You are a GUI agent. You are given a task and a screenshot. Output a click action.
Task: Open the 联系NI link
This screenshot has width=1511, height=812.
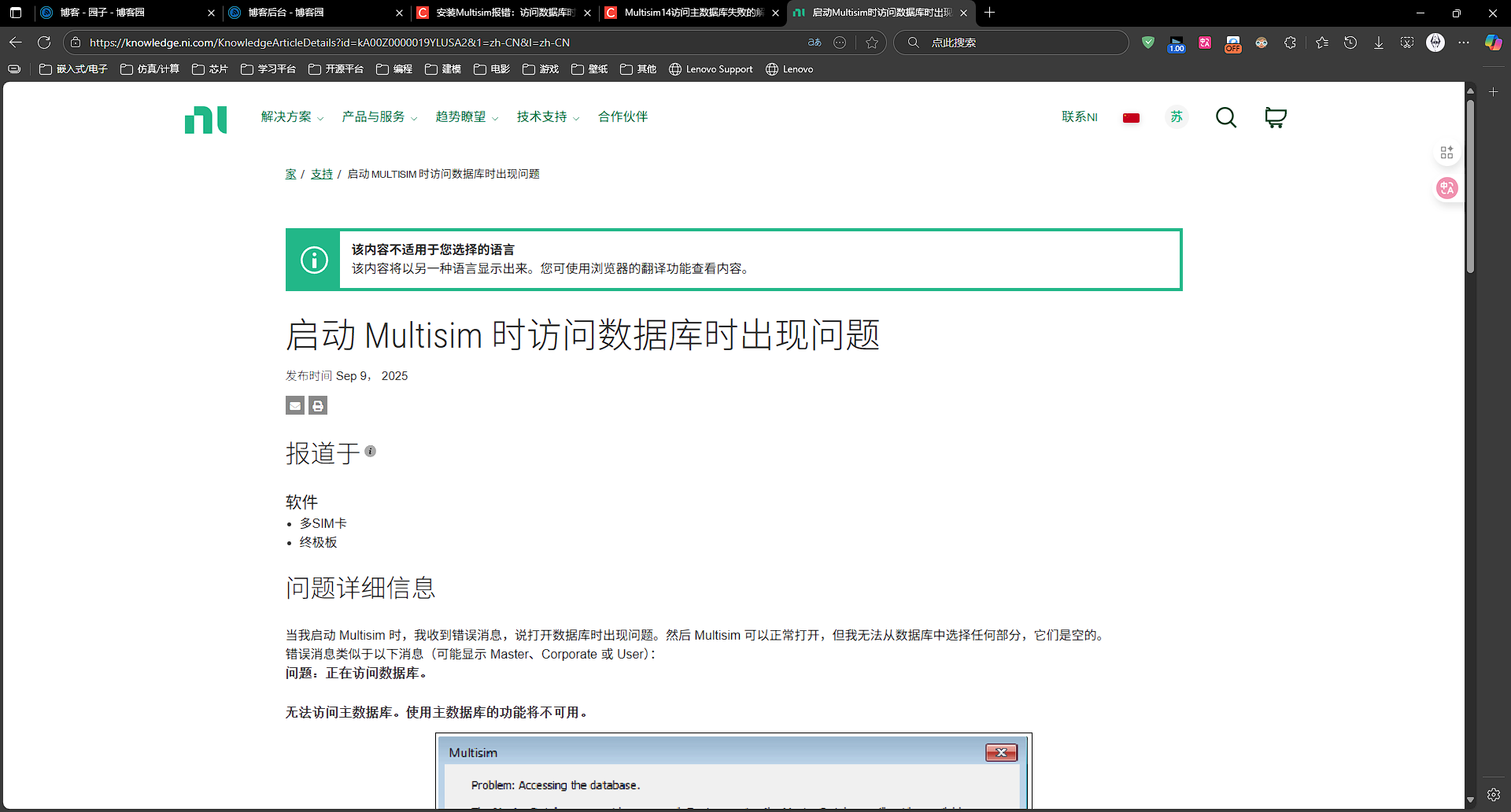click(1080, 117)
